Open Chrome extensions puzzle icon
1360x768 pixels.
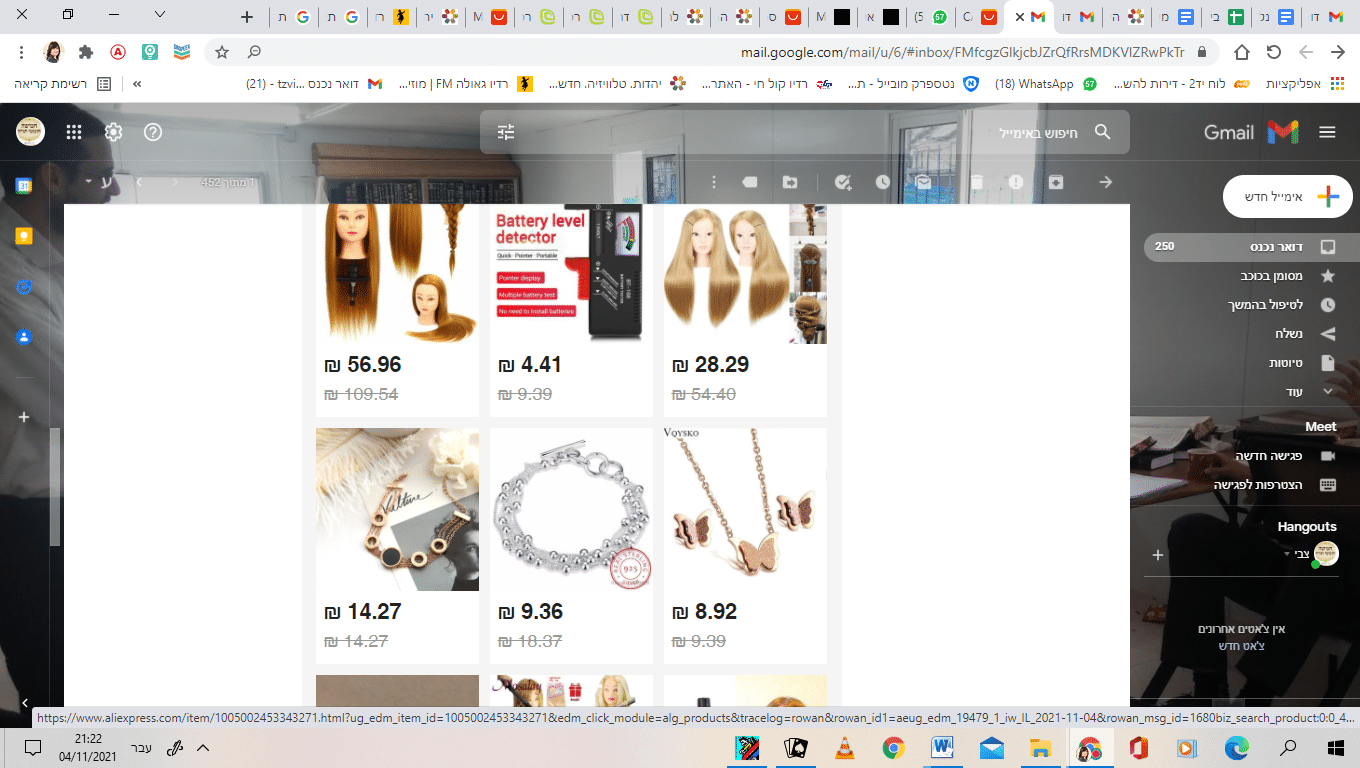click(86, 52)
